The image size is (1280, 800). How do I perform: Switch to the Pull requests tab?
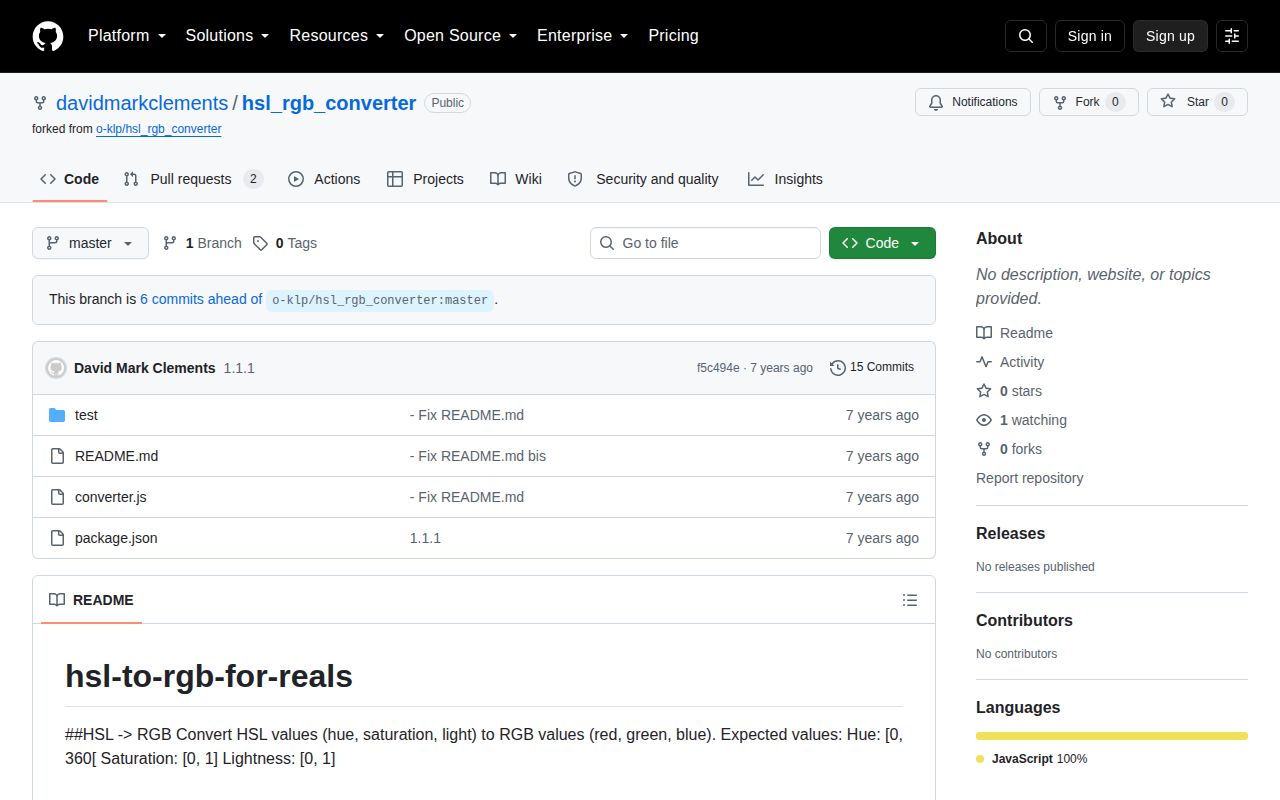tap(193, 179)
